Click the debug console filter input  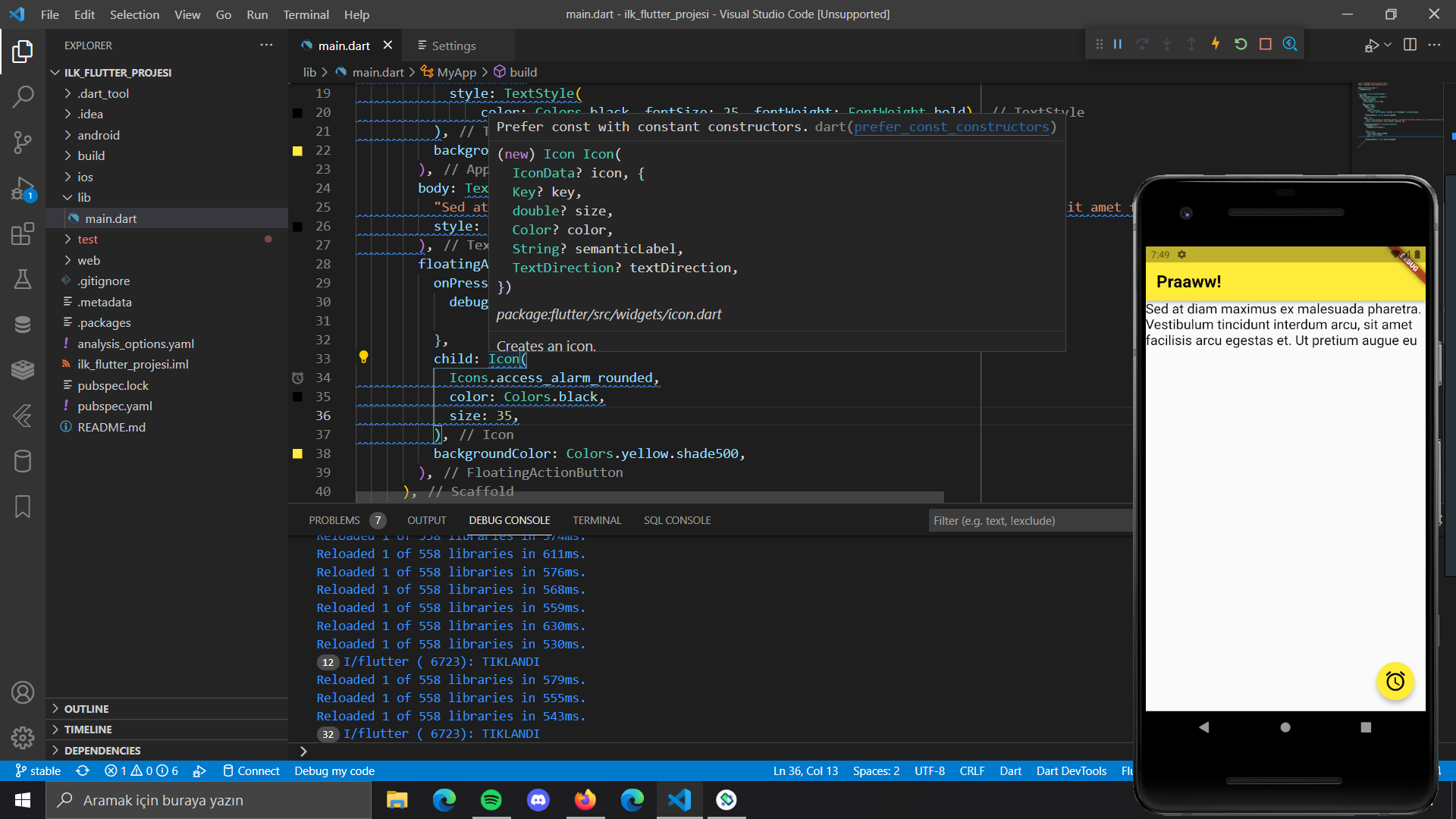click(1031, 521)
